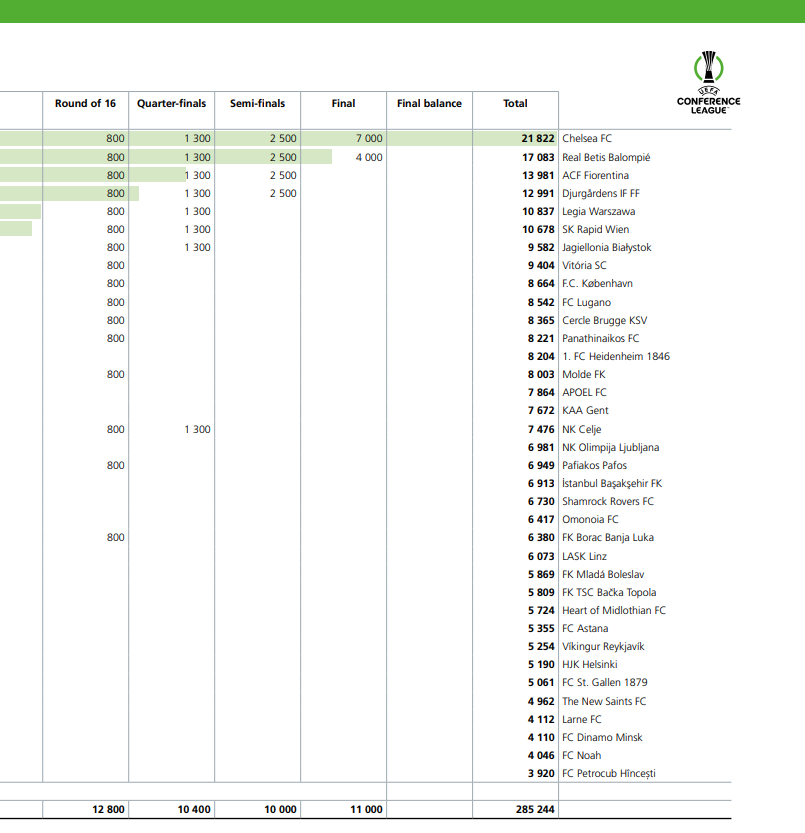Click Legia Warszawa's total 10 837
The height and width of the screenshot is (833, 805).
pyautogui.click(x=538, y=211)
